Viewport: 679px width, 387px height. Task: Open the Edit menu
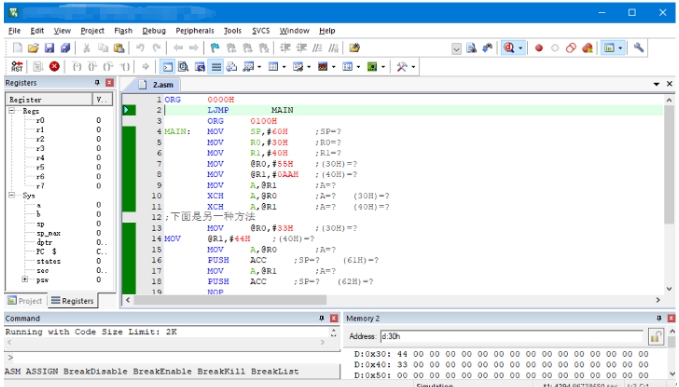tap(37, 31)
